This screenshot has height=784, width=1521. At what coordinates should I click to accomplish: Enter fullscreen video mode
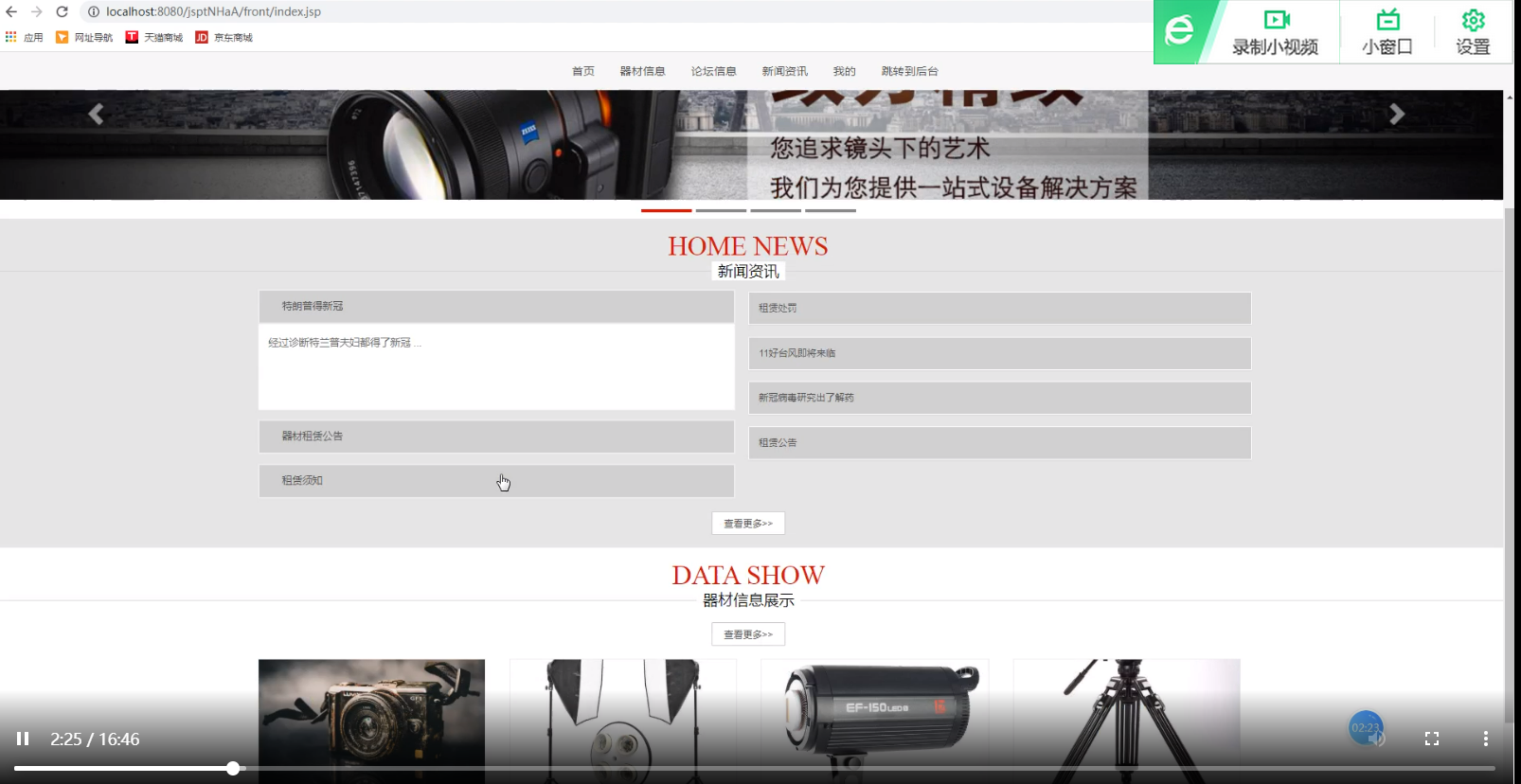tap(1432, 739)
